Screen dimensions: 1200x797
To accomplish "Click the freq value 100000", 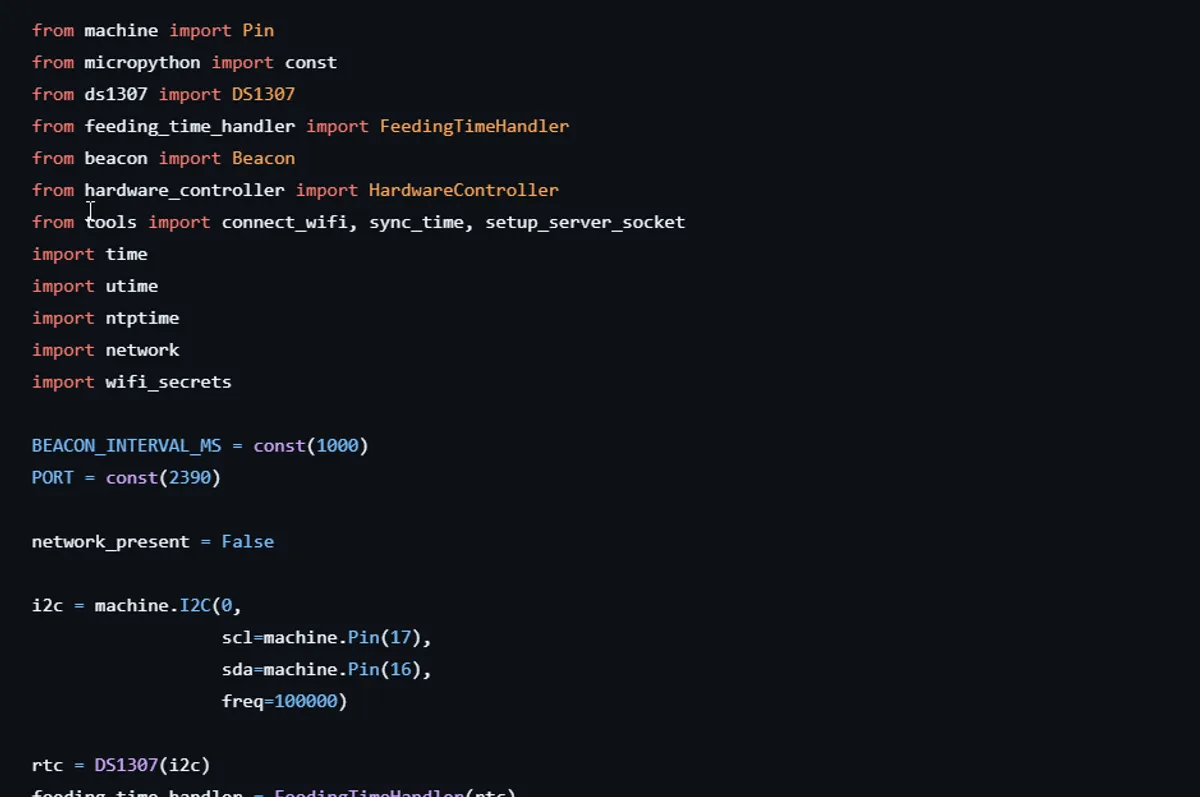I will pos(305,702).
